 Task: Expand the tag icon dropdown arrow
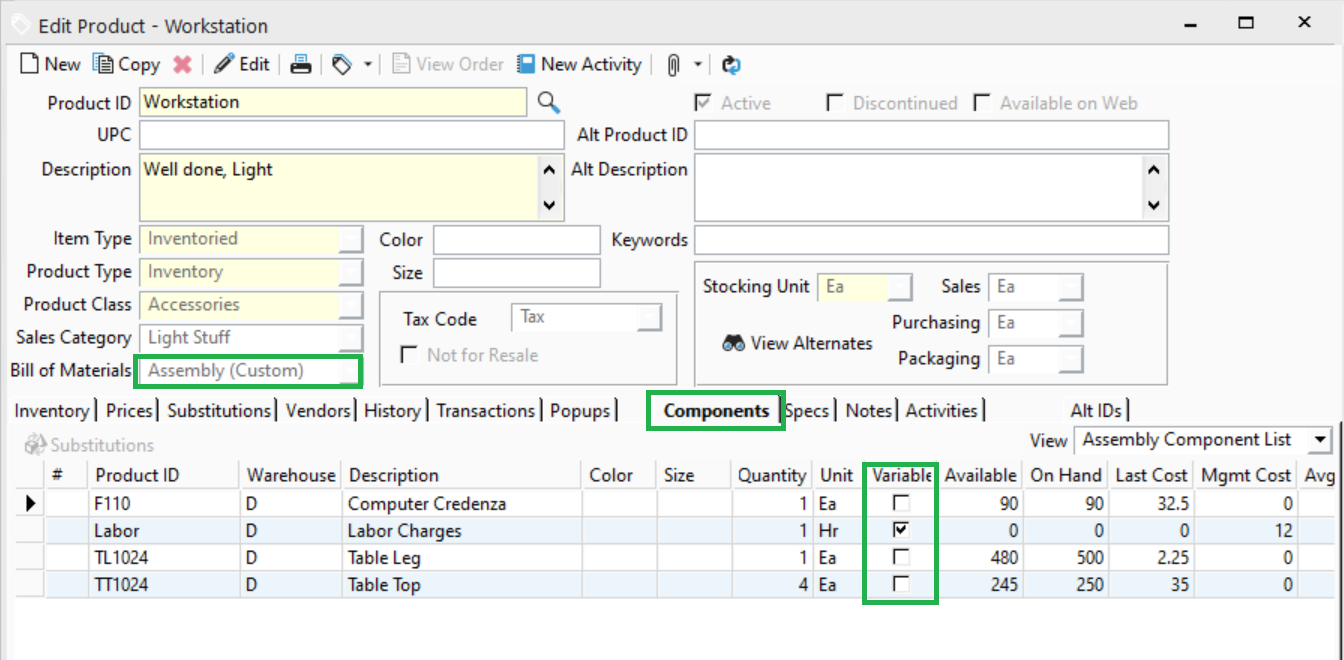367,65
